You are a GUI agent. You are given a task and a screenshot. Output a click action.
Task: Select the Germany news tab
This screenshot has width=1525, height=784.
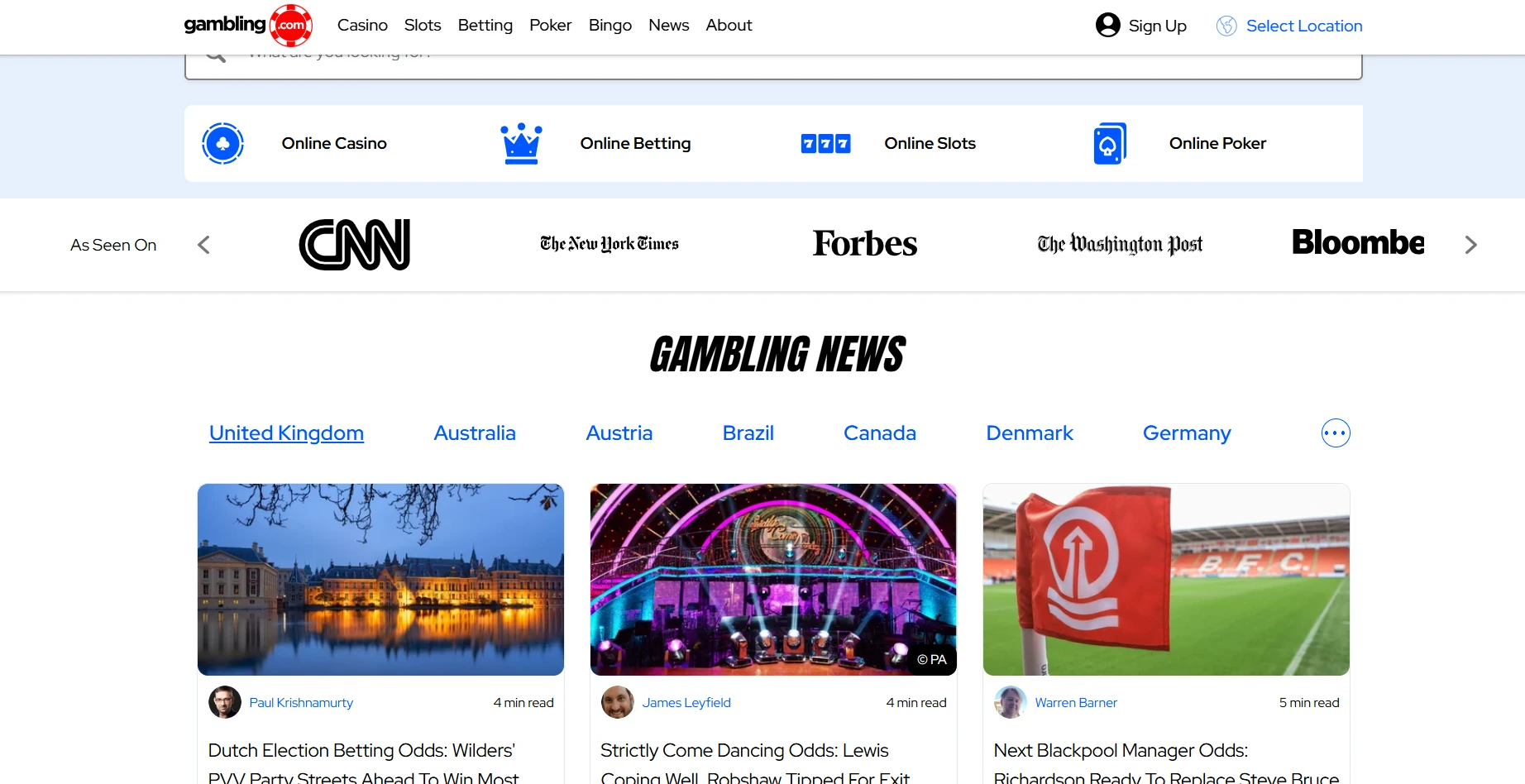[x=1186, y=433]
